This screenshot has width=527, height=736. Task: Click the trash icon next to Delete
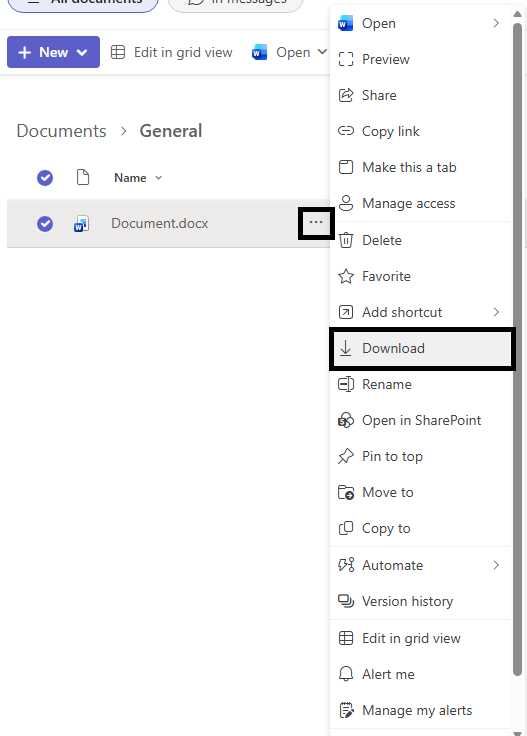(346, 240)
